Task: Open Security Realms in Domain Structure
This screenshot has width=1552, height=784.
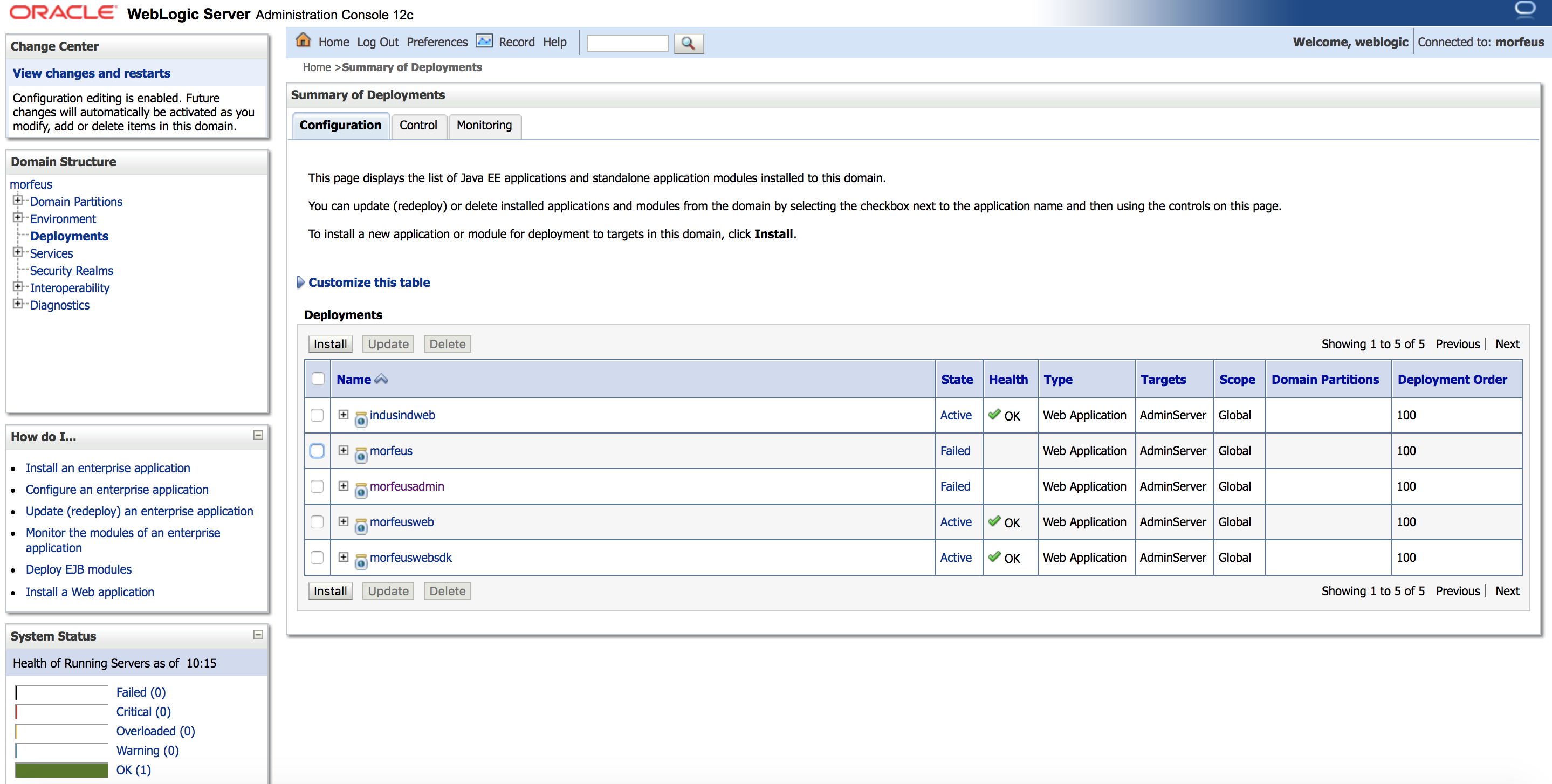Action: [72, 271]
